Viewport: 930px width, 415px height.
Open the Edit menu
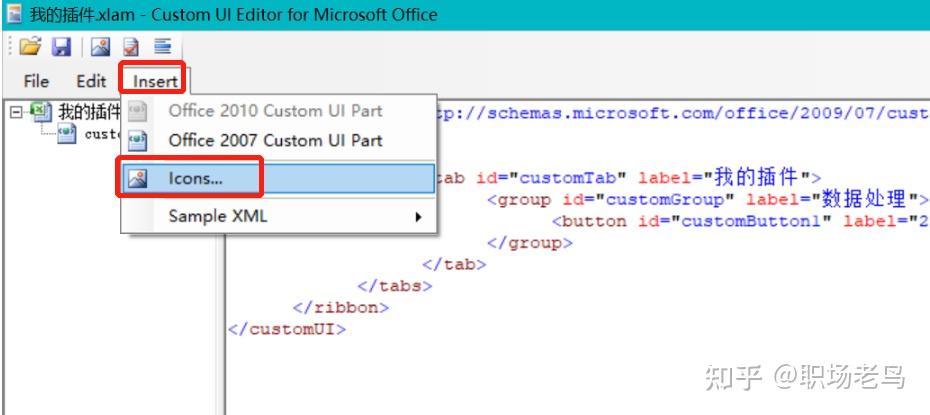pyautogui.click(x=91, y=81)
